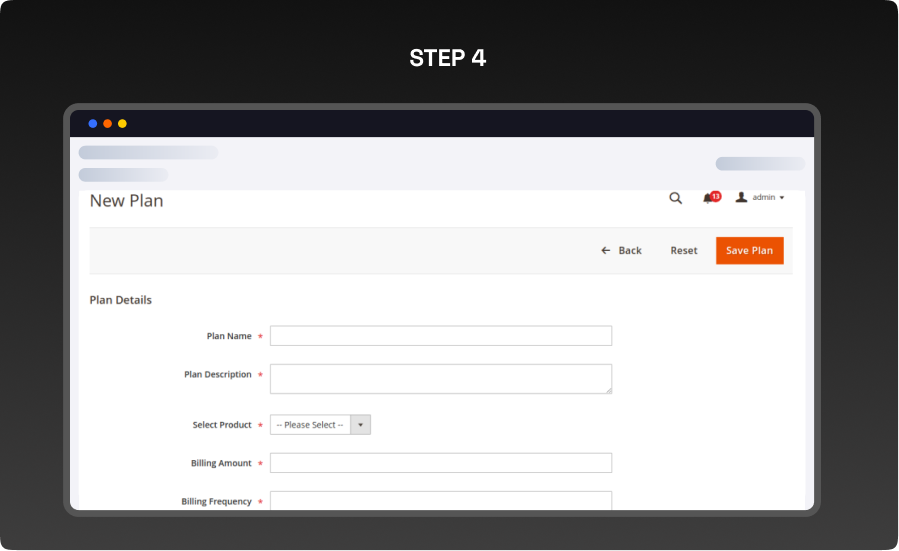This screenshot has width=899, height=551.
Task: Open the notifications bell
Action: (x=708, y=198)
